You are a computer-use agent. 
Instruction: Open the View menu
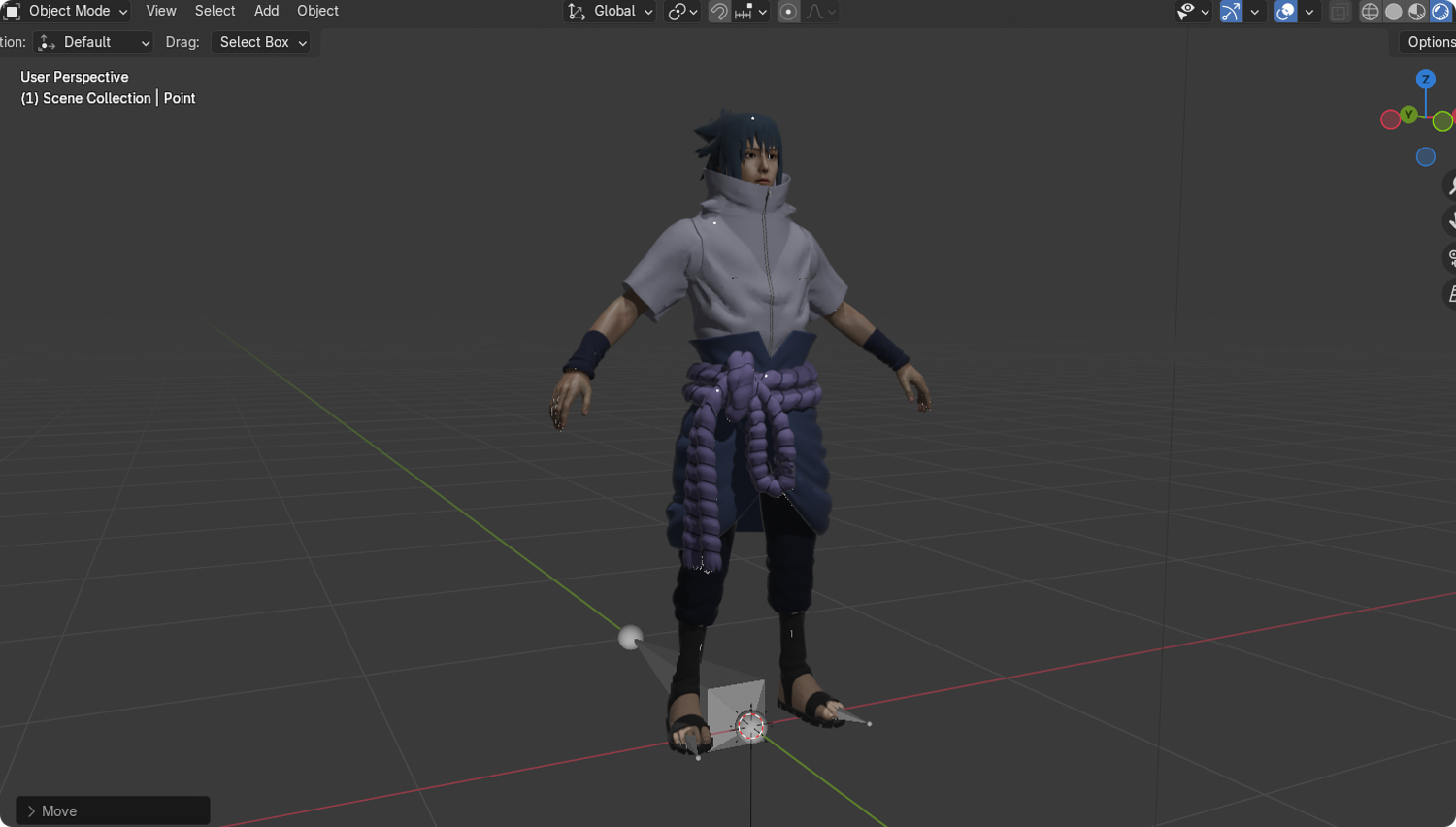[161, 11]
